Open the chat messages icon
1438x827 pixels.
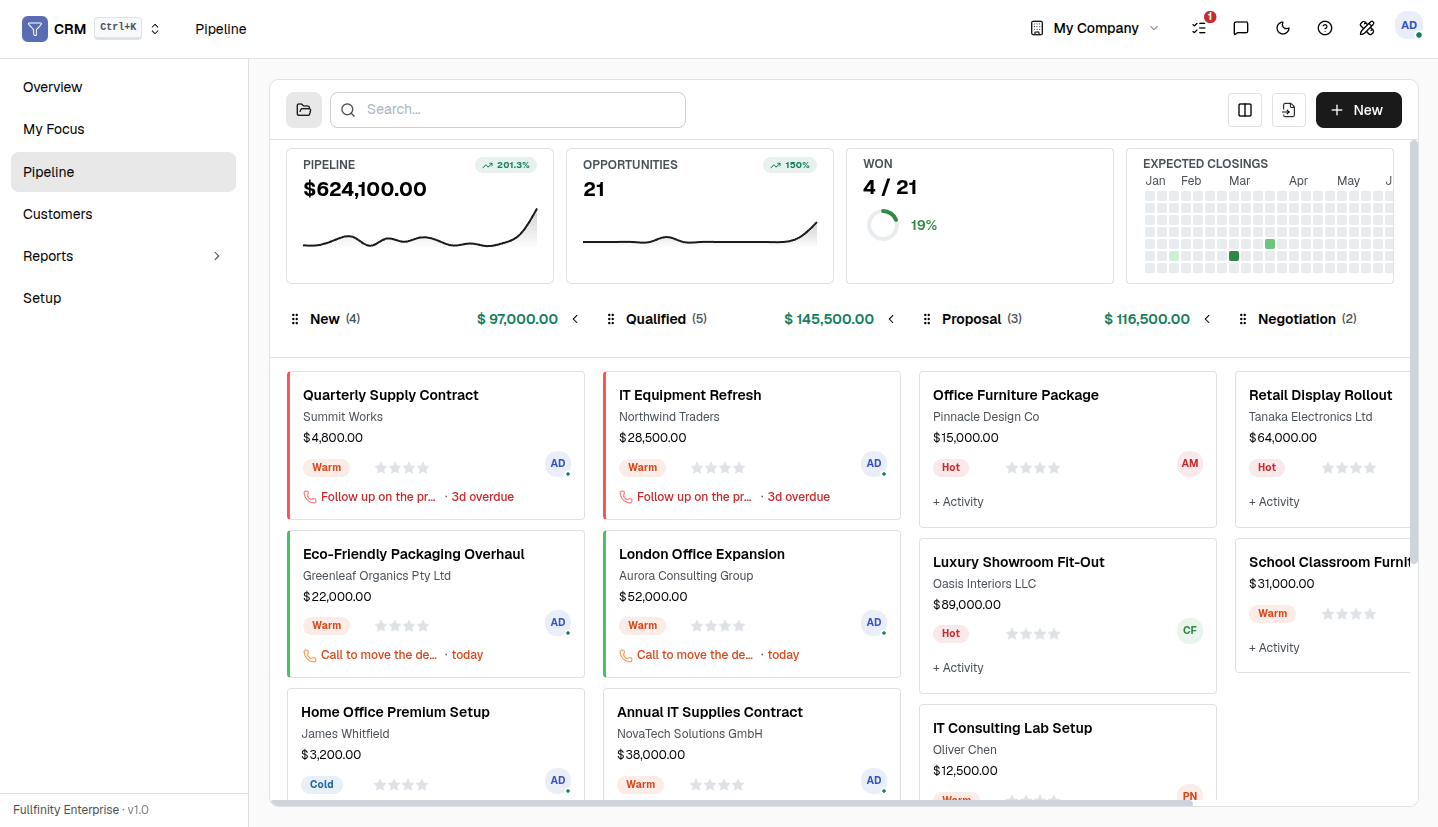[x=1241, y=28]
